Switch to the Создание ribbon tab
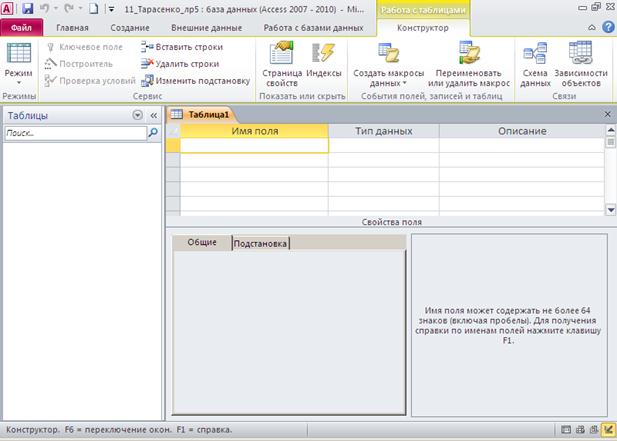The width and height of the screenshot is (617, 441). click(x=130, y=28)
